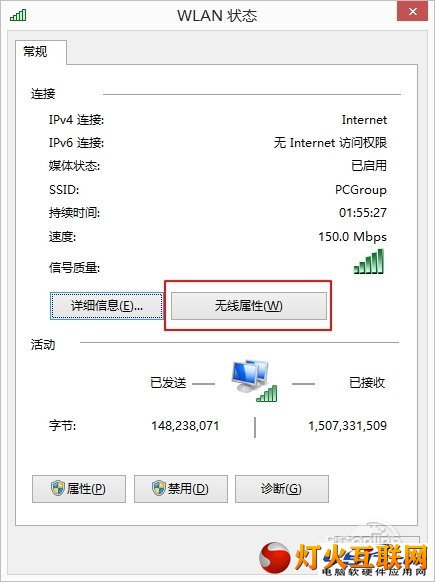Click the WLAN signal icon in title bar

tap(18, 15)
